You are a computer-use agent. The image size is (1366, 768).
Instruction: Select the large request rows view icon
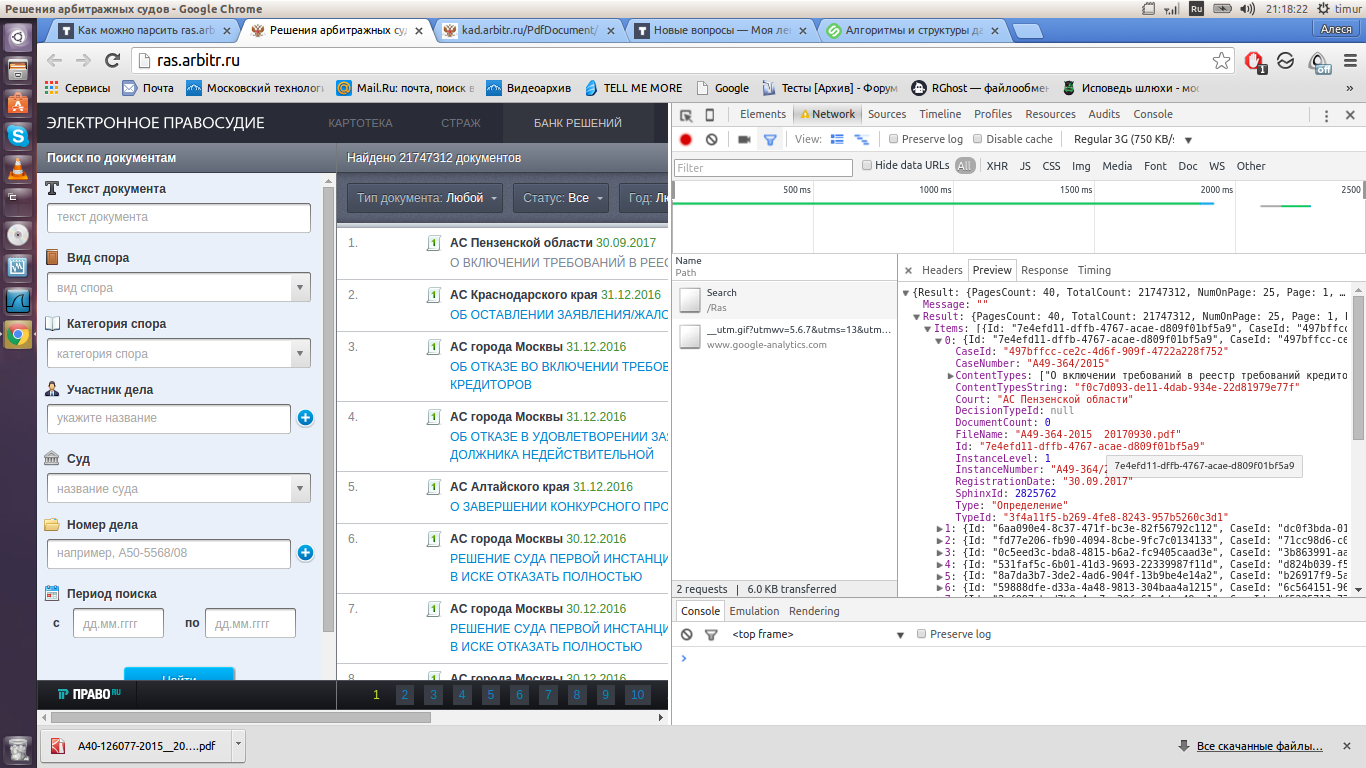tap(837, 140)
